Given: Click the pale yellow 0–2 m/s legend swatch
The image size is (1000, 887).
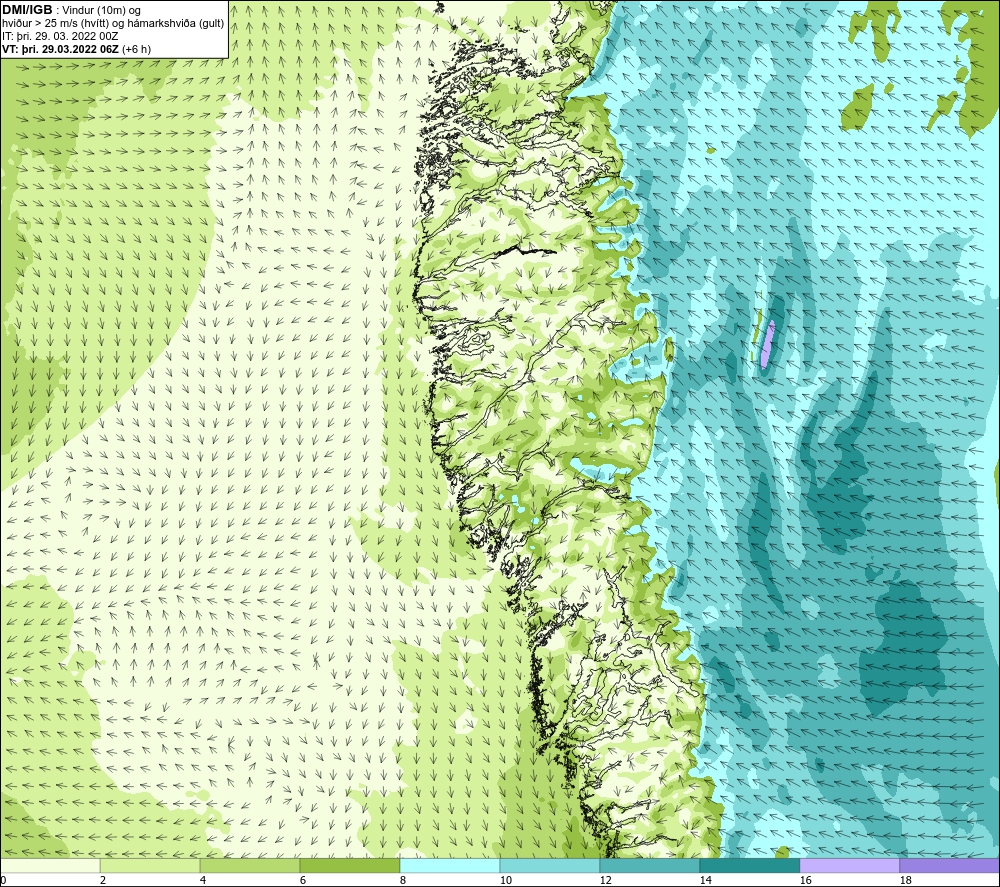Looking at the screenshot, I should (50, 865).
